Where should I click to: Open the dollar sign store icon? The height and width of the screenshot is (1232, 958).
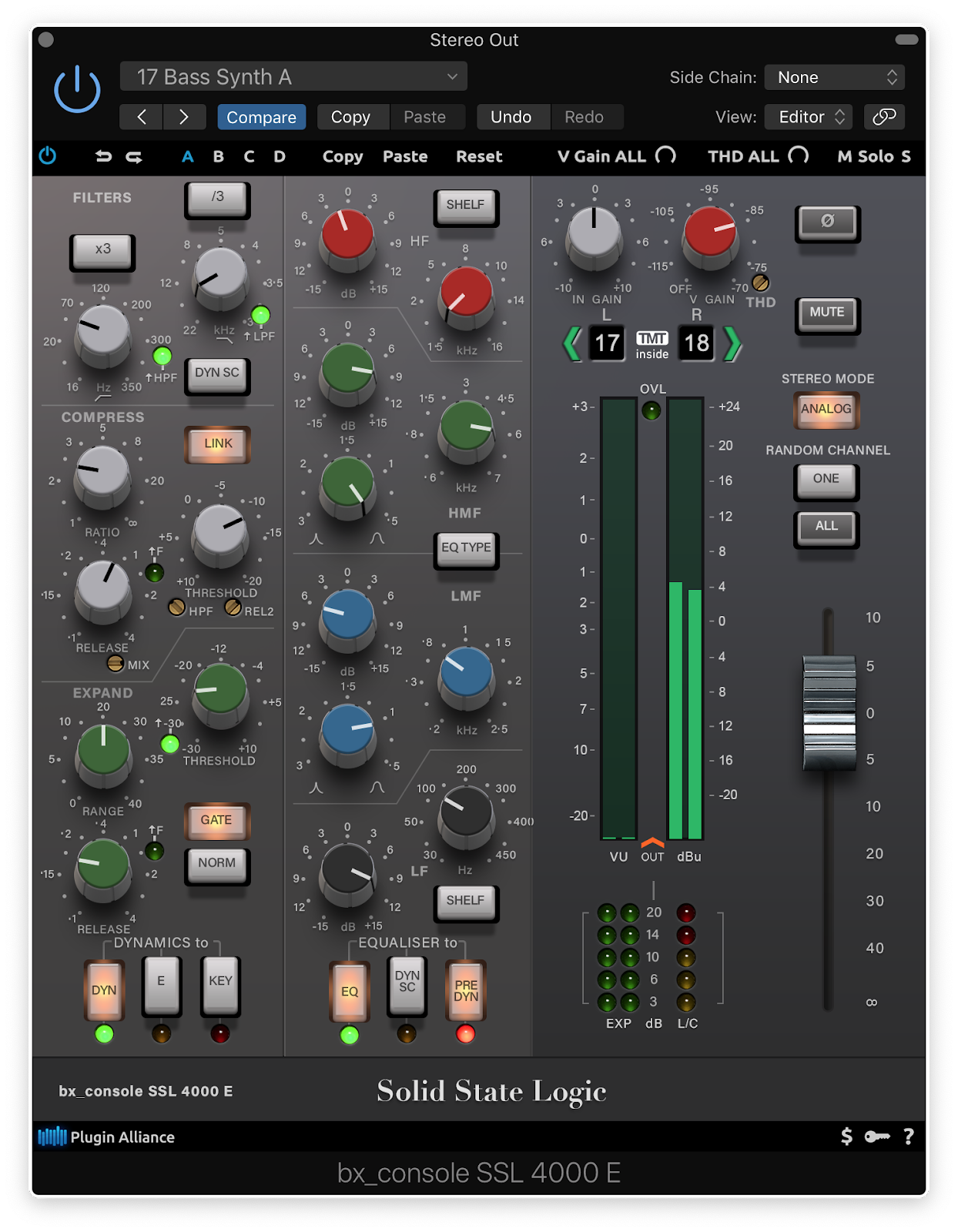point(846,1137)
